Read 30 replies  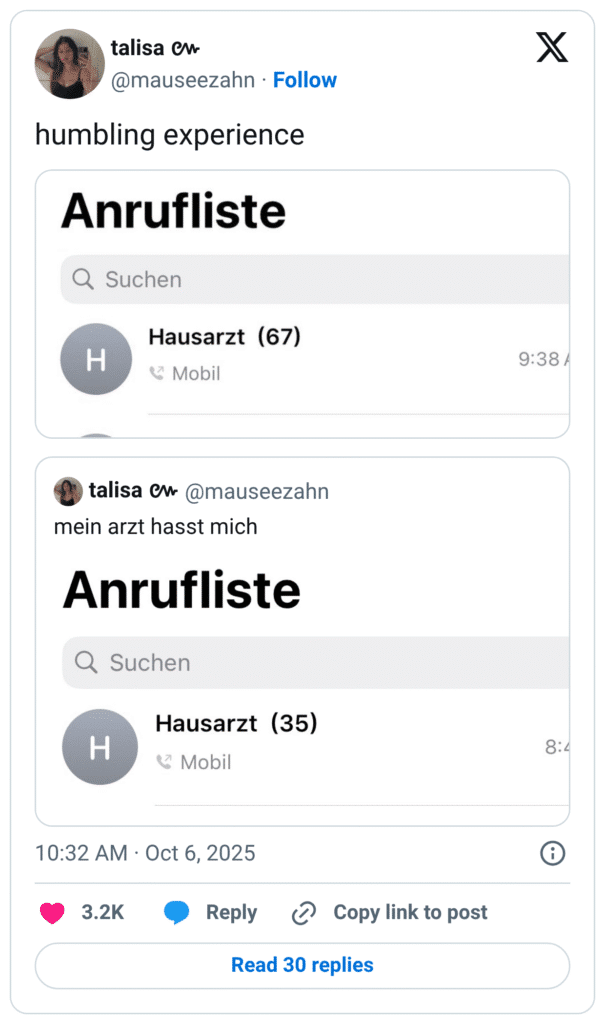tap(302, 965)
